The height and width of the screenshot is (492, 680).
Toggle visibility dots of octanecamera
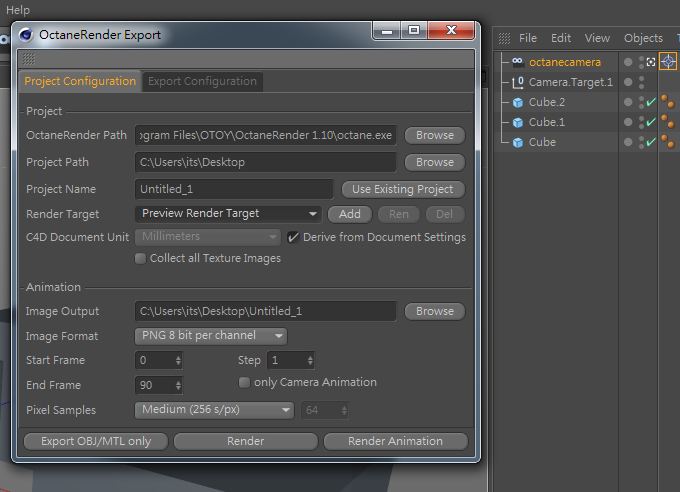(641, 62)
